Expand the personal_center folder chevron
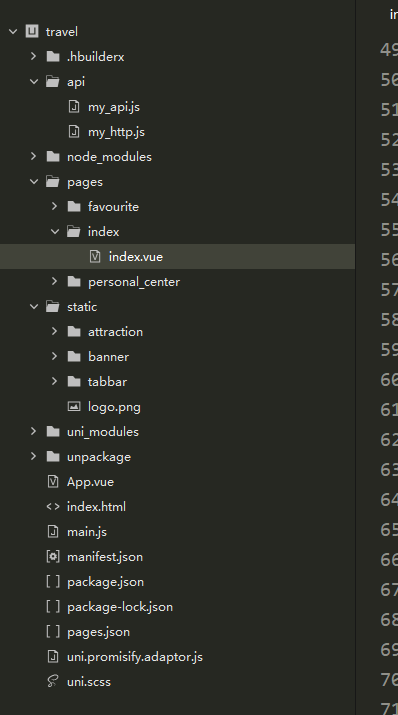The height and width of the screenshot is (715, 398). (54, 281)
